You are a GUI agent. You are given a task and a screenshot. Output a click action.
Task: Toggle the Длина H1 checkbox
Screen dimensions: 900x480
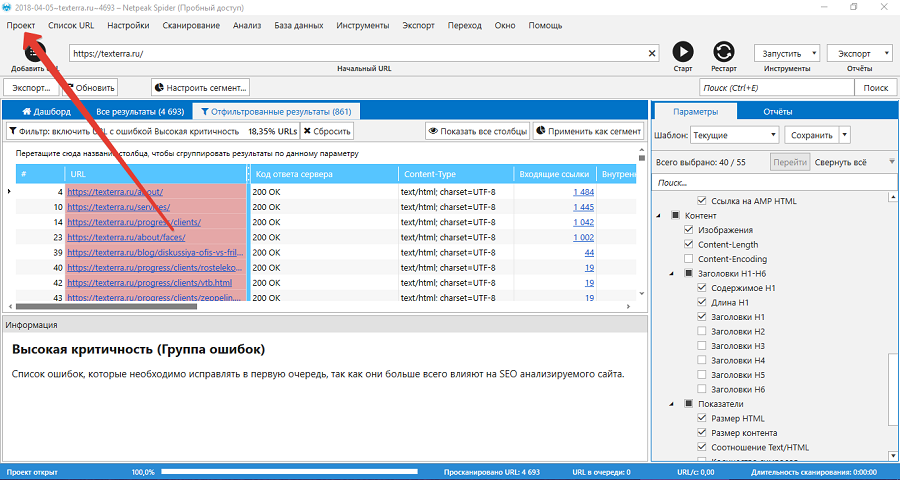pyautogui.click(x=701, y=302)
